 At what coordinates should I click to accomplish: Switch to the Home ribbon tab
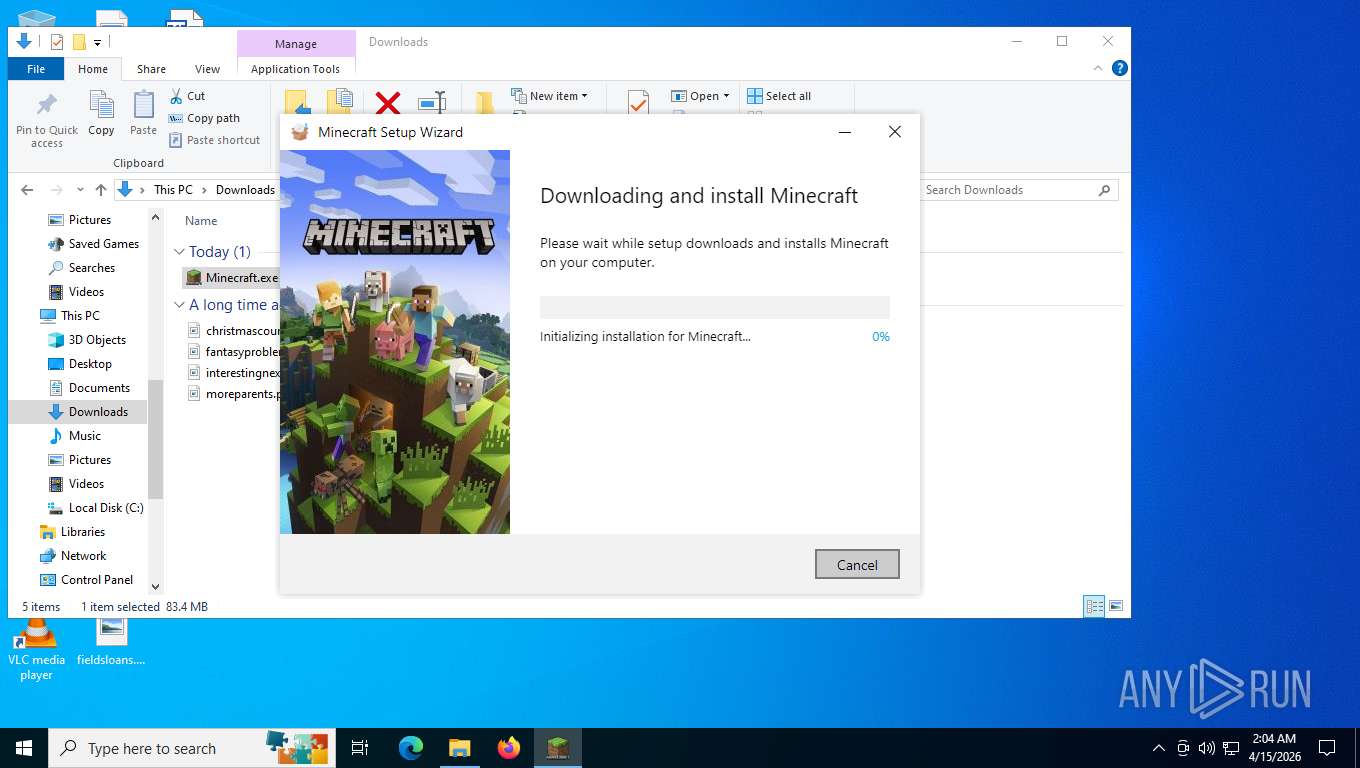(x=93, y=69)
